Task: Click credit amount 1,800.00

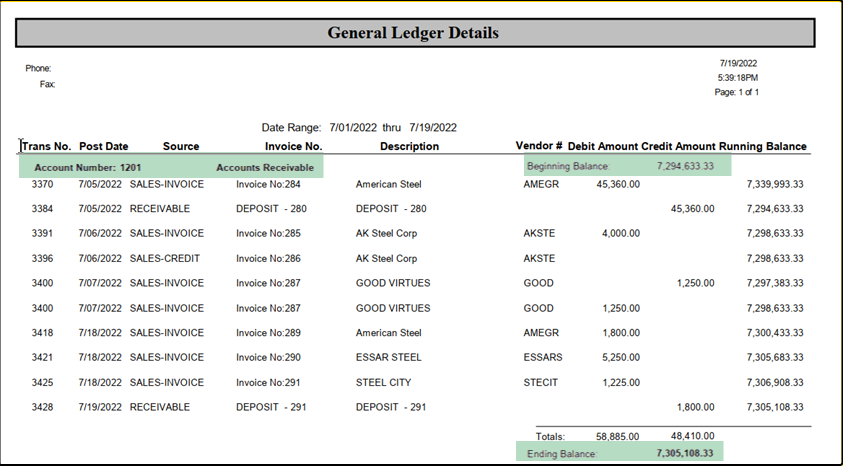Action: click(696, 407)
